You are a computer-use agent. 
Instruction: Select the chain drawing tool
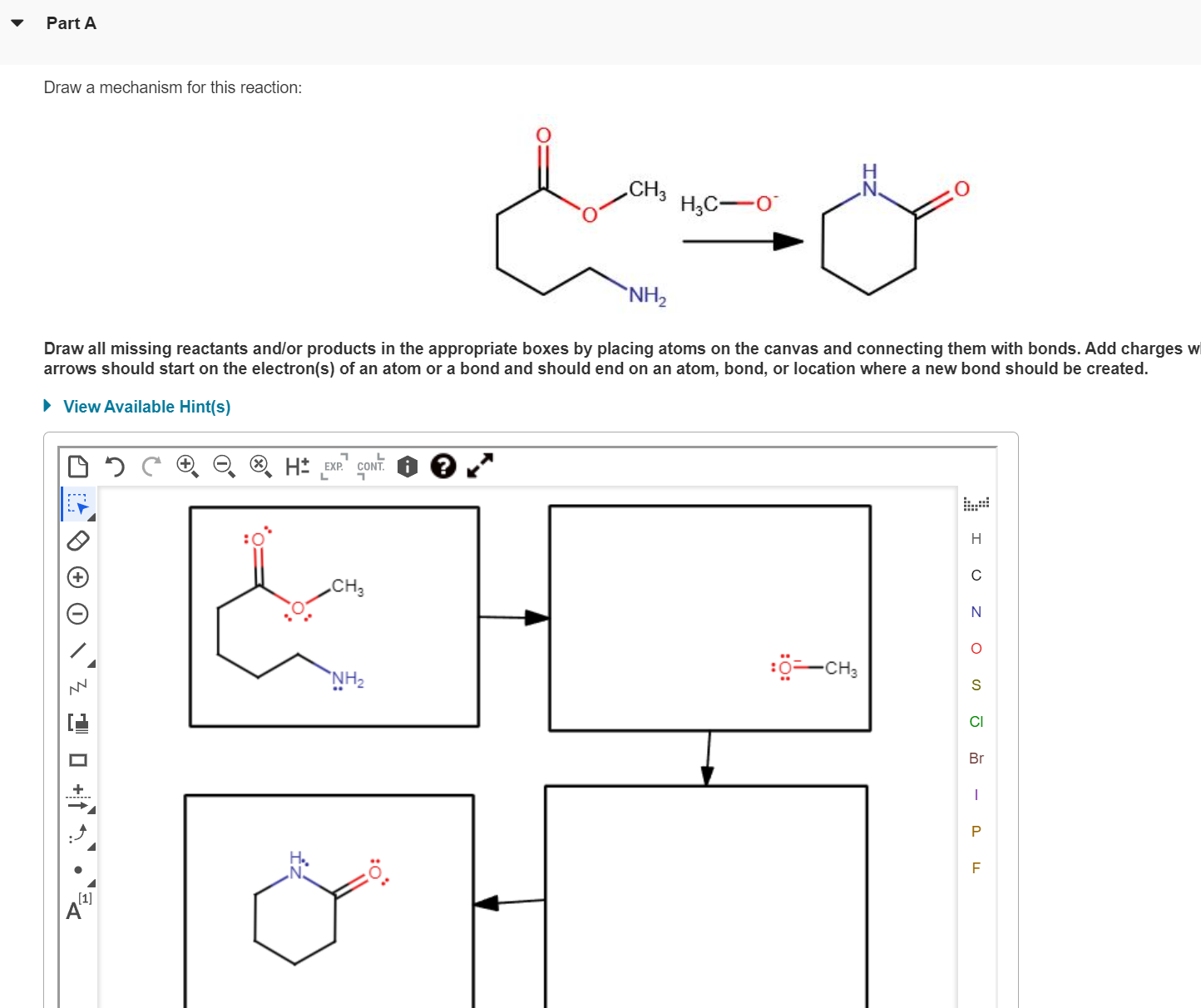77,685
